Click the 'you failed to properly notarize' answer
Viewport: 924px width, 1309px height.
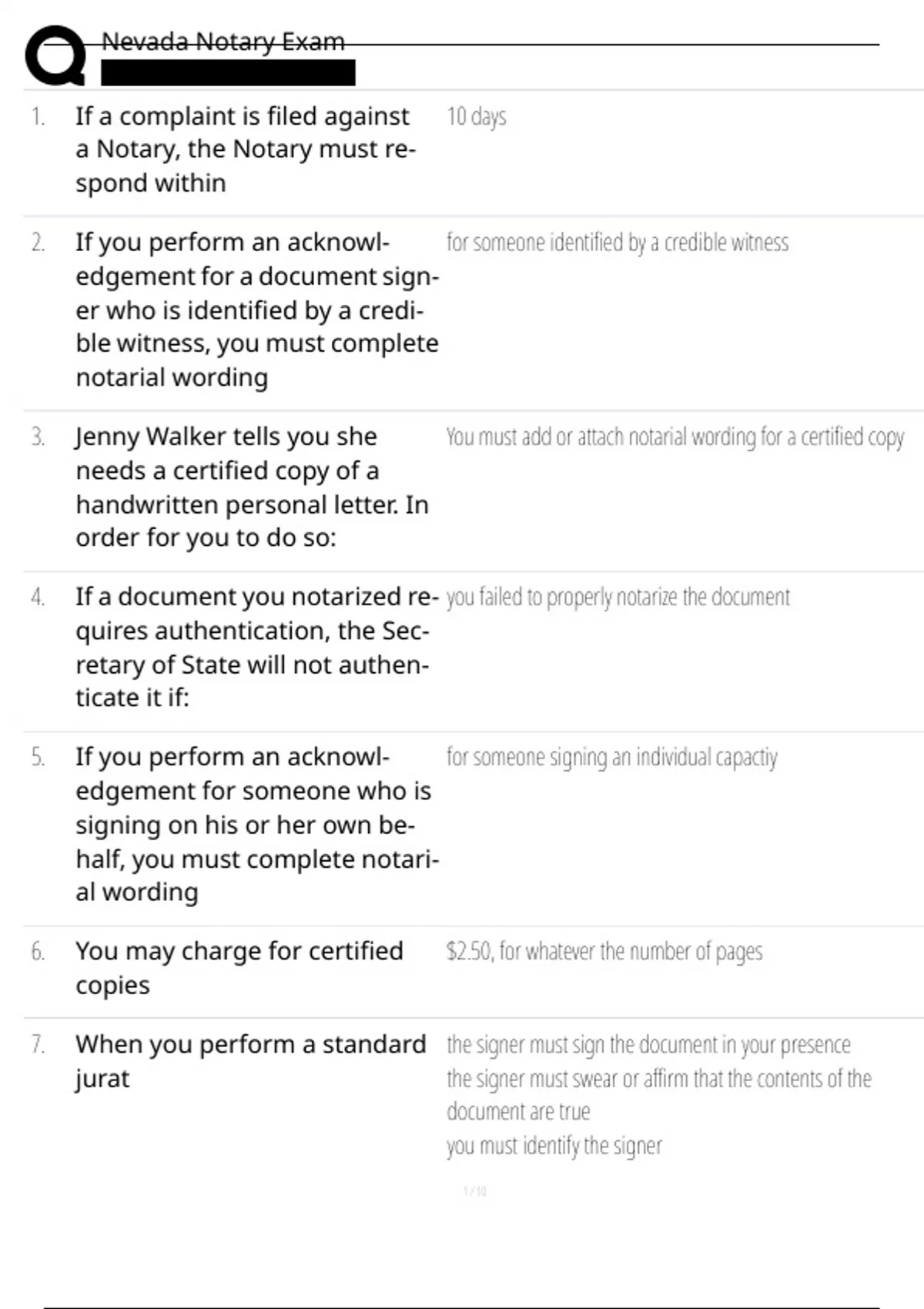pos(618,598)
